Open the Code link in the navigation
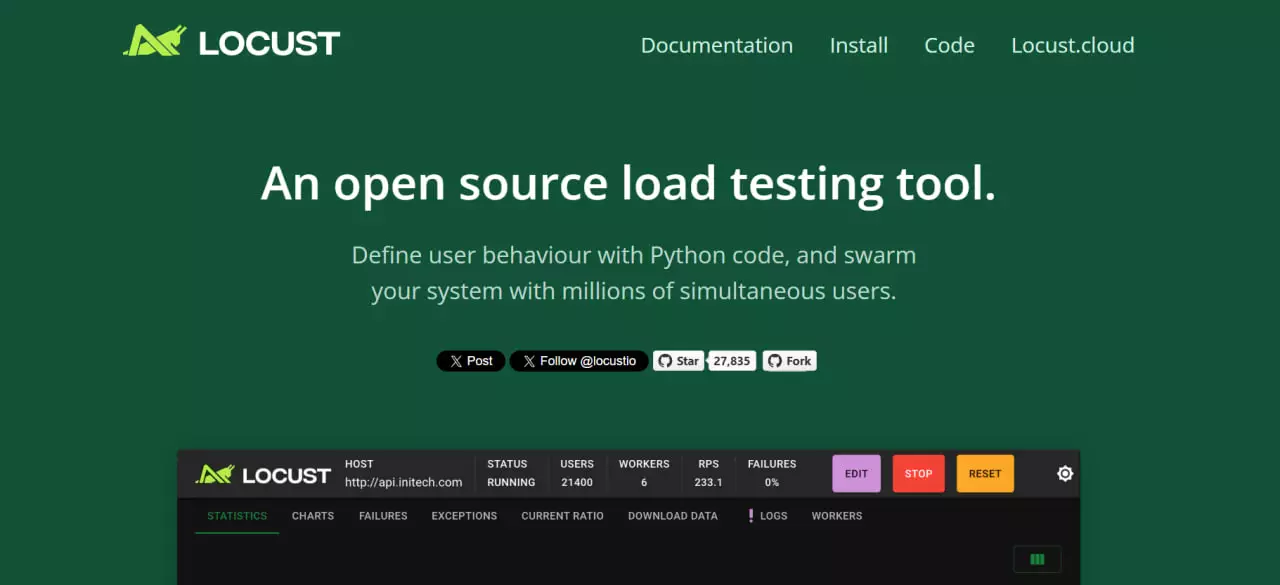Viewport: 1280px width, 585px height. tap(950, 45)
